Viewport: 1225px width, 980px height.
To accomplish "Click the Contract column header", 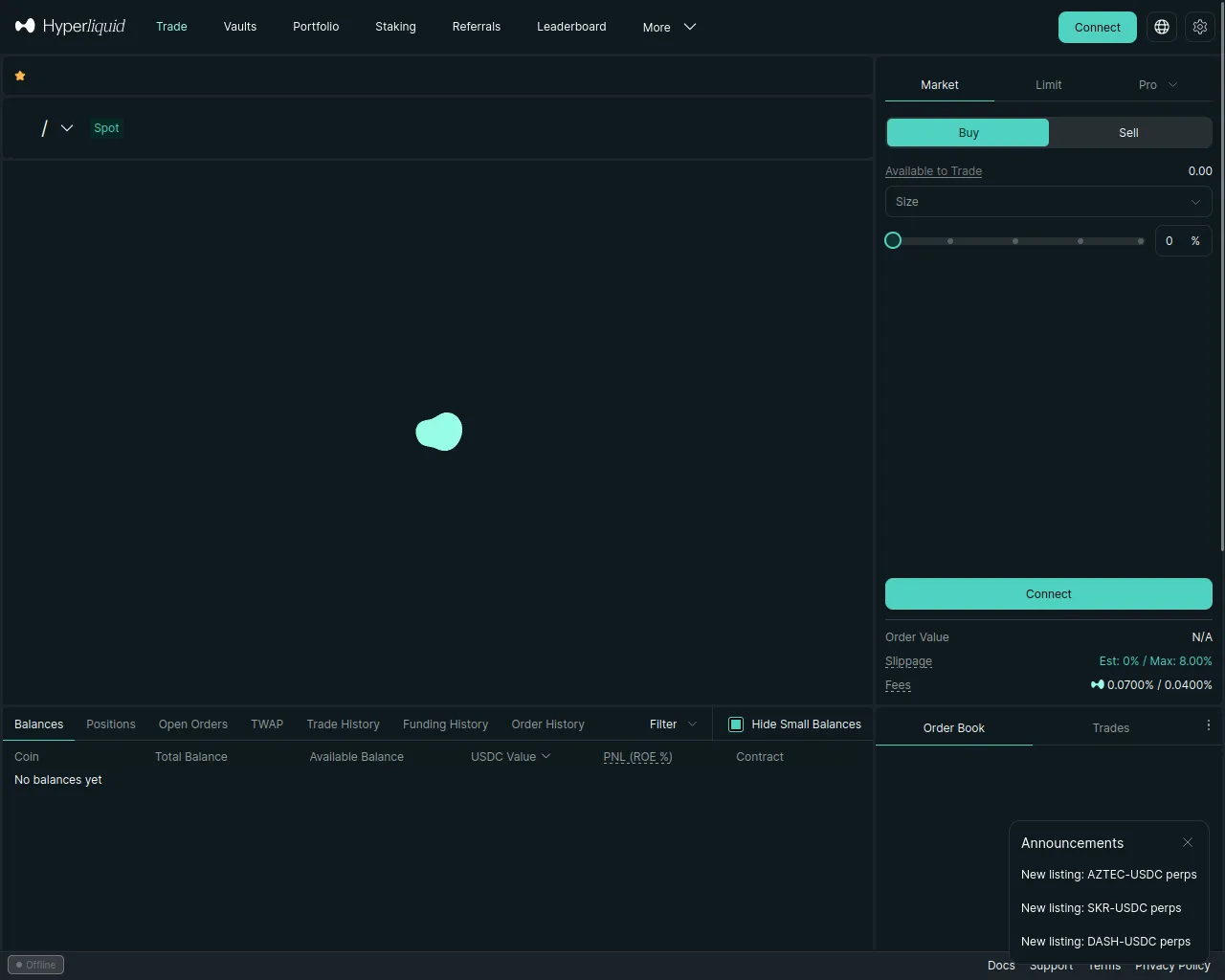I will pyautogui.click(x=760, y=756).
